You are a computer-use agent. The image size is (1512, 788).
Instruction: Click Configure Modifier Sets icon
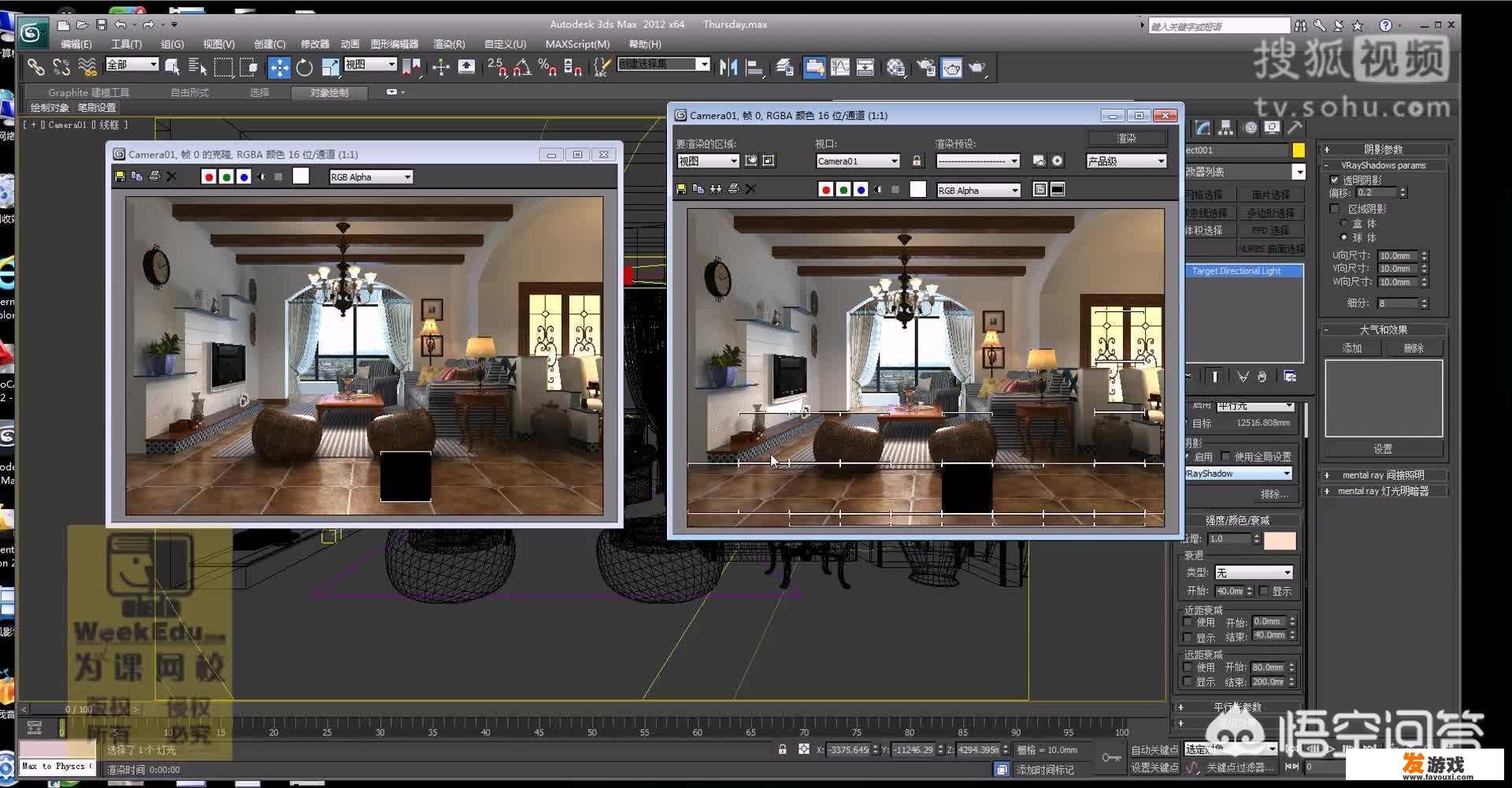pyautogui.click(x=1290, y=377)
